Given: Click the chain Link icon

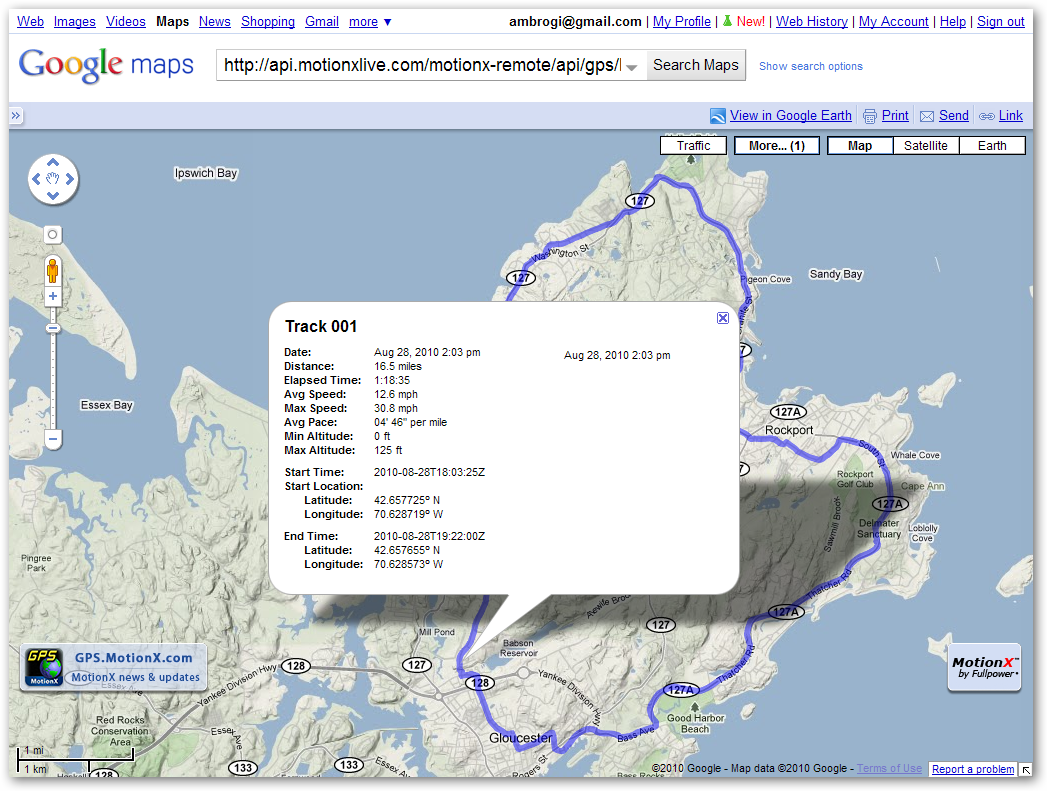Looking at the screenshot, I should (986, 116).
